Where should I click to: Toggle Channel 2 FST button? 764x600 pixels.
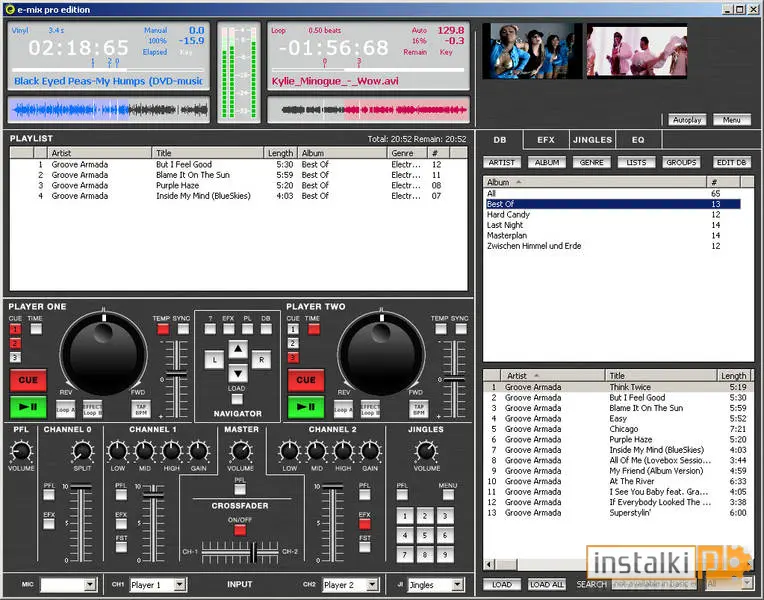[364, 547]
